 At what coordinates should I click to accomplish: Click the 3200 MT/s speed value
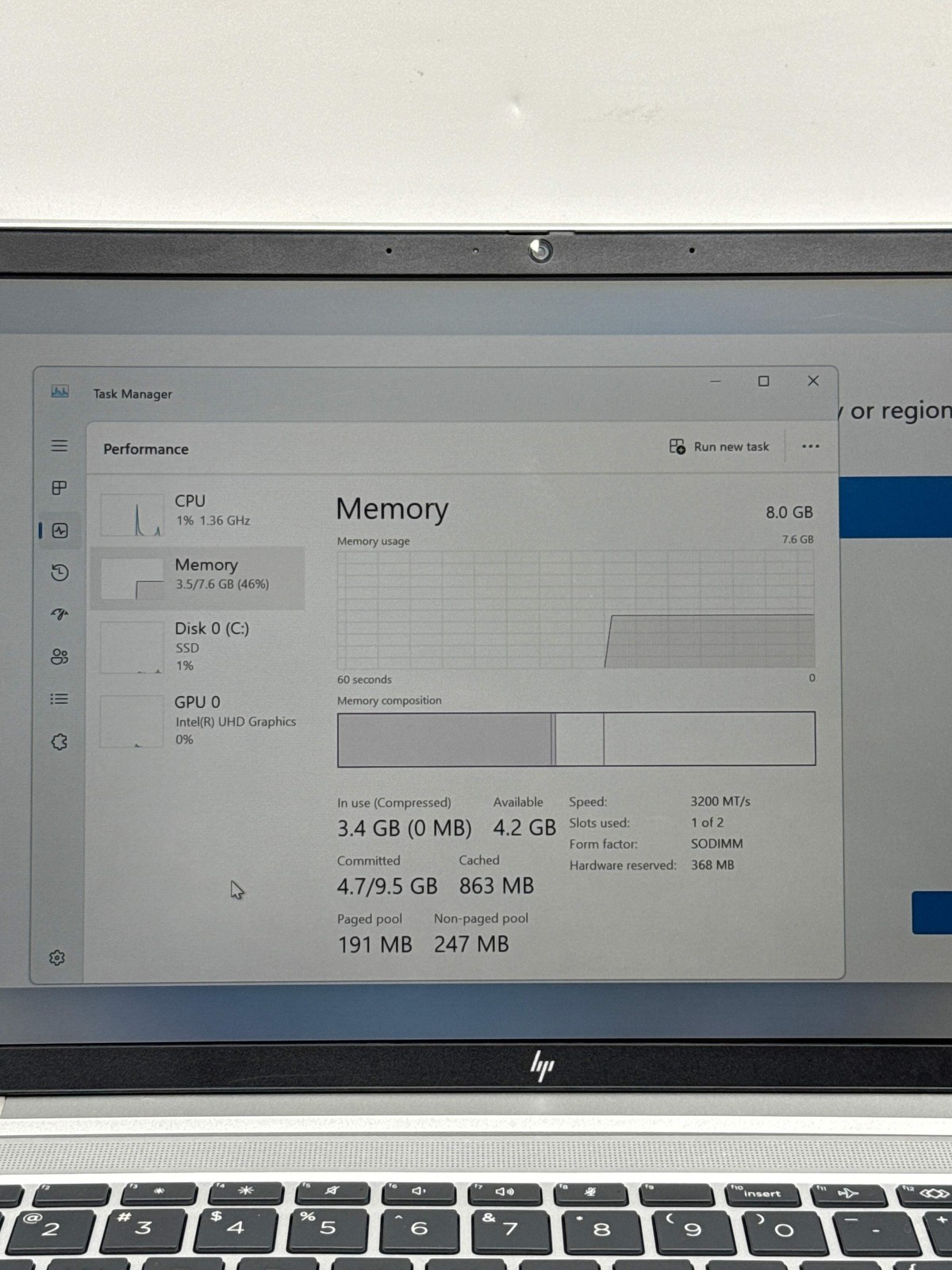[x=720, y=802]
